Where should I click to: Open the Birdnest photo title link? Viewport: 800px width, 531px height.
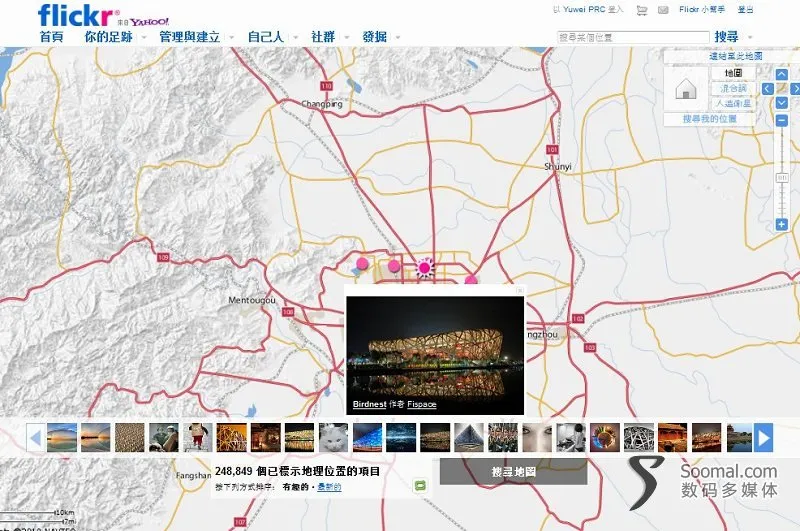click(x=369, y=404)
